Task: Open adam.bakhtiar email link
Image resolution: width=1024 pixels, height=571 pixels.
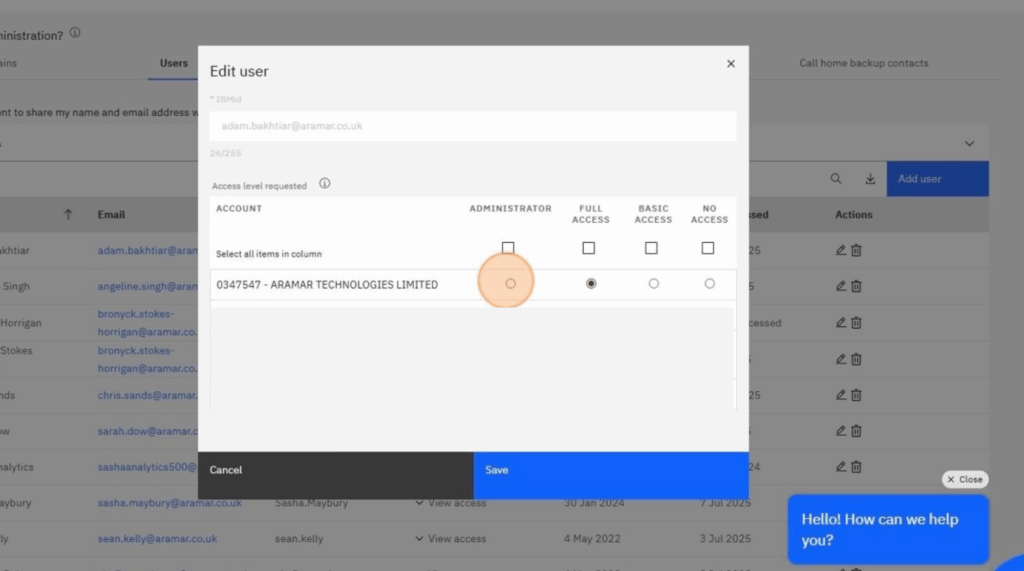Action: click(148, 250)
